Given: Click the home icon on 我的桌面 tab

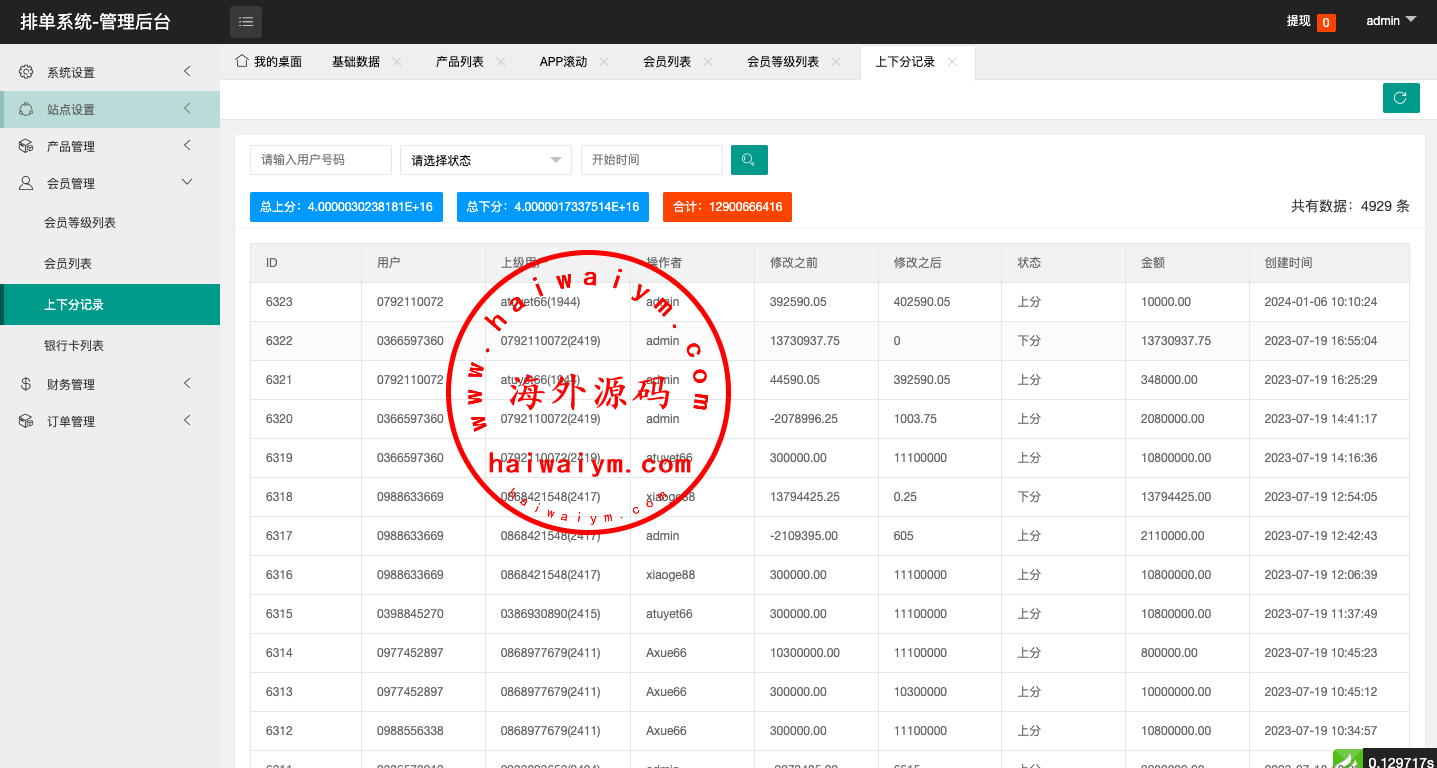Looking at the screenshot, I should click(241, 61).
